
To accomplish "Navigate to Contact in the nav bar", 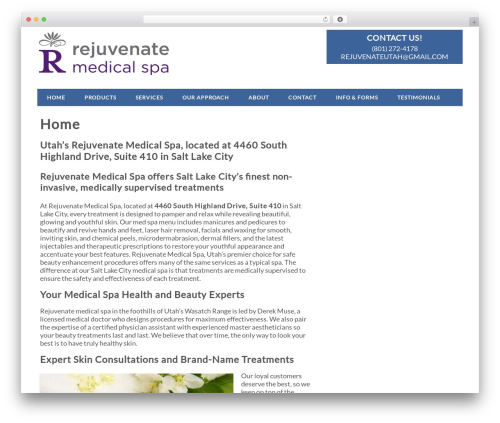I will click(302, 97).
